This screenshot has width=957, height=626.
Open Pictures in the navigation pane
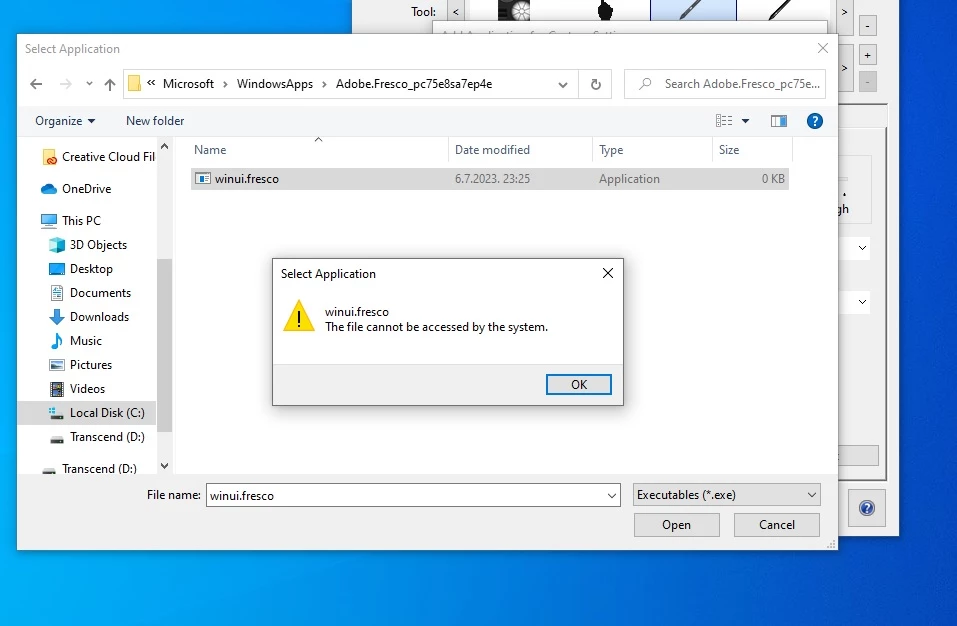click(x=81, y=365)
